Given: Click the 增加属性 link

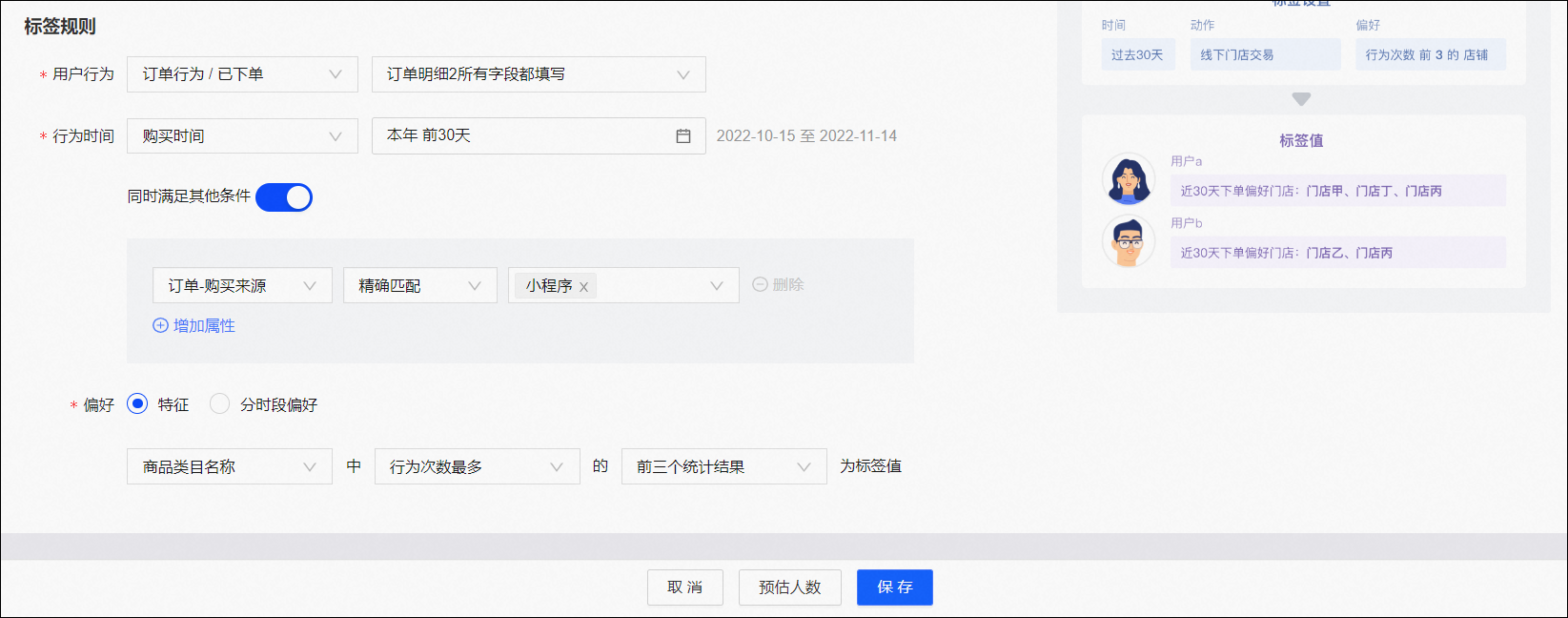Looking at the screenshot, I should point(204,325).
